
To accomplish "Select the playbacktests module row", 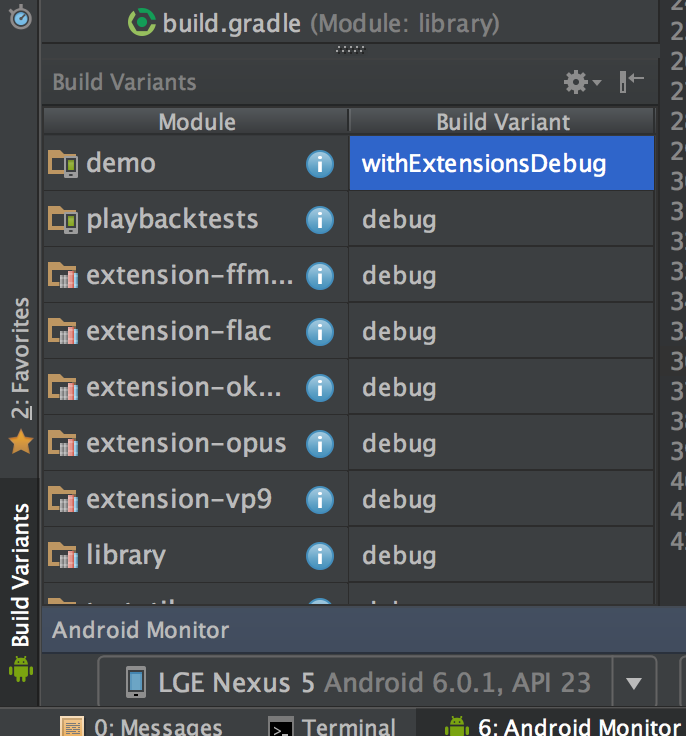I will tap(196, 219).
